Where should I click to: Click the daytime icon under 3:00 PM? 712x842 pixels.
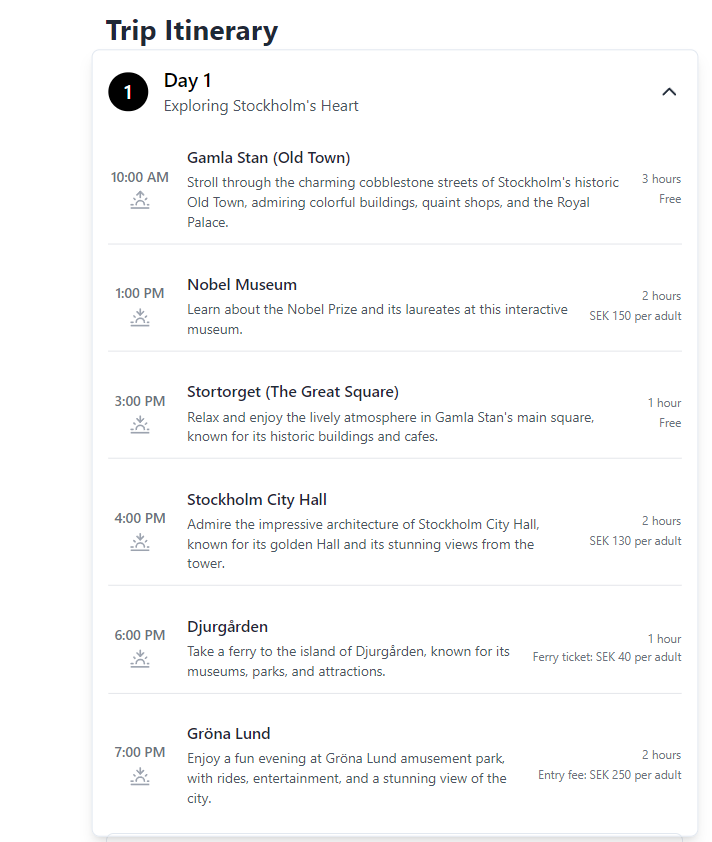pos(140,424)
